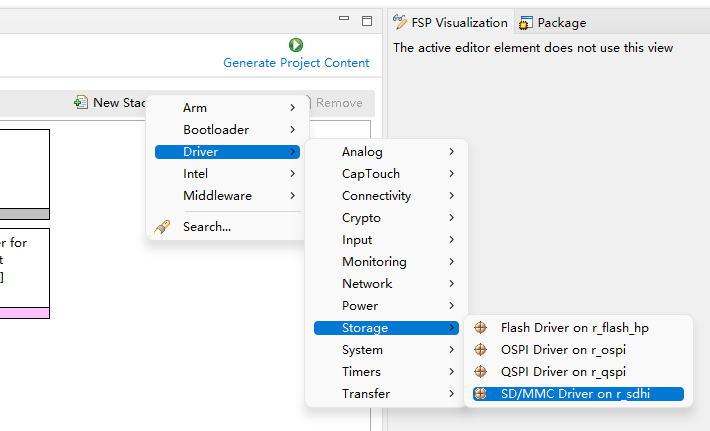Click the Search magnifier icon in menu

click(163, 227)
